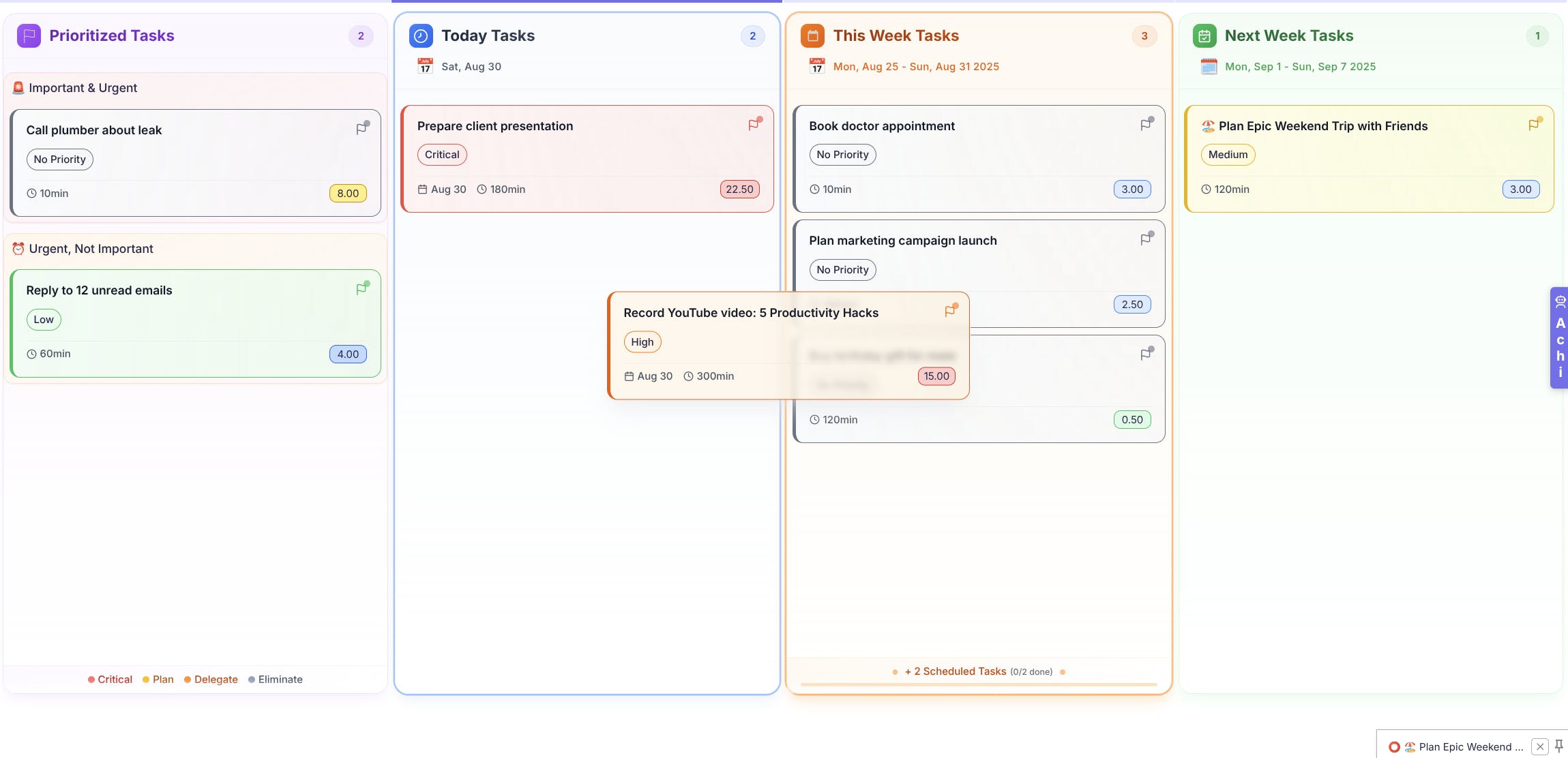
Task: Click the 22.50 score badge
Action: 739,189
